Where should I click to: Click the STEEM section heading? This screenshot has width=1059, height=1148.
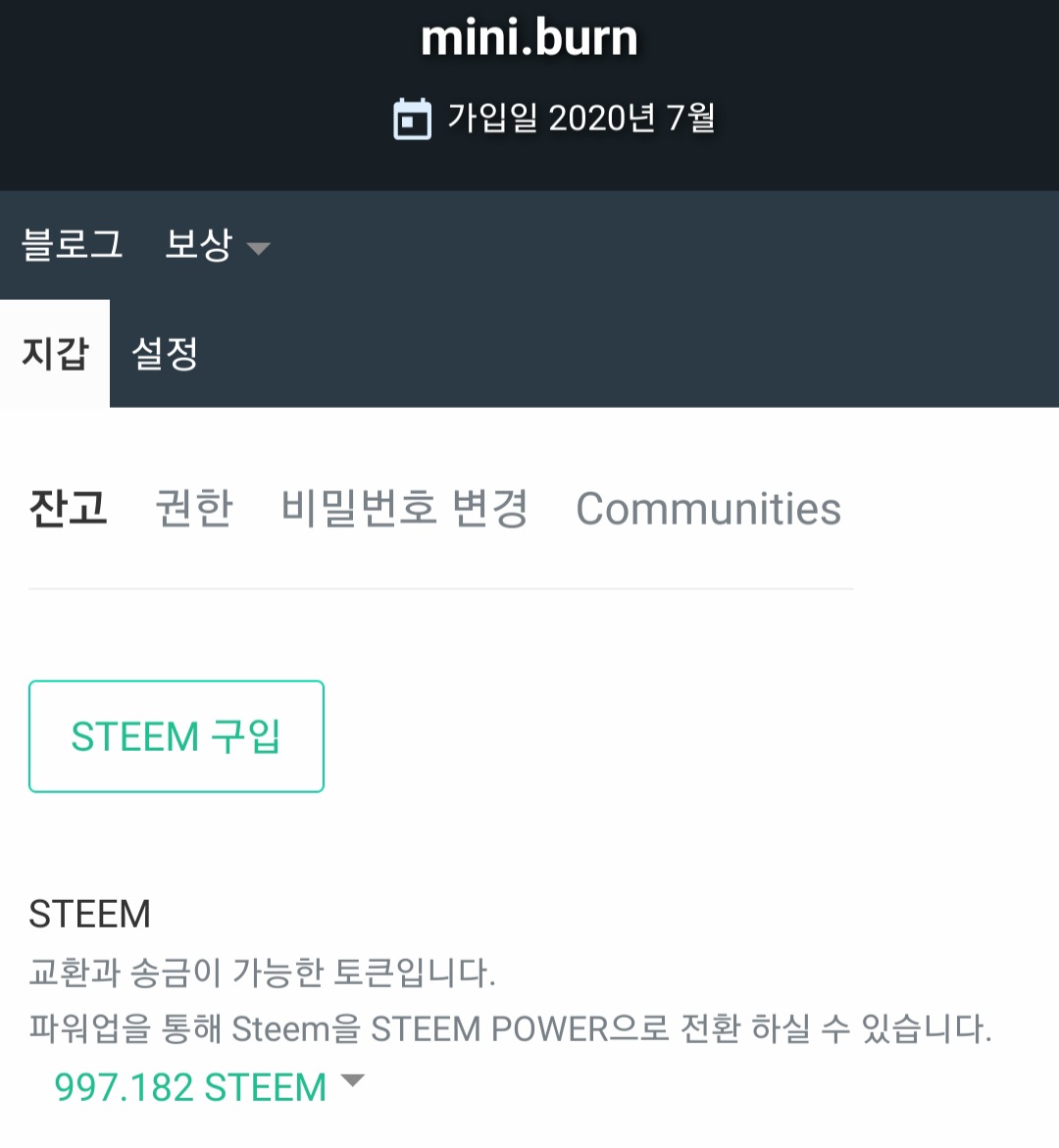pyautogui.click(x=89, y=914)
